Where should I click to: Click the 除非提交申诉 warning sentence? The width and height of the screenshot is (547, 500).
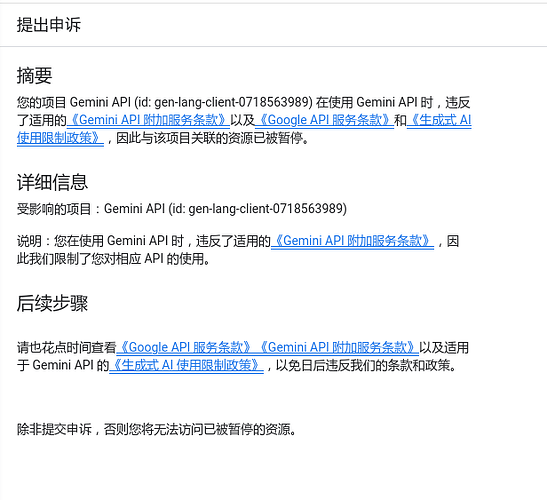tap(157, 429)
